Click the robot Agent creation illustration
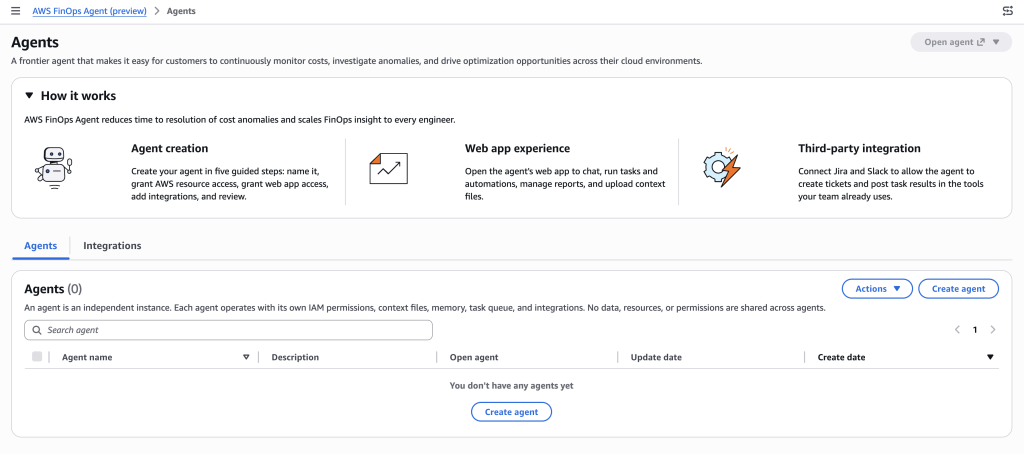The image size is (1024, 454). (54, 169)
